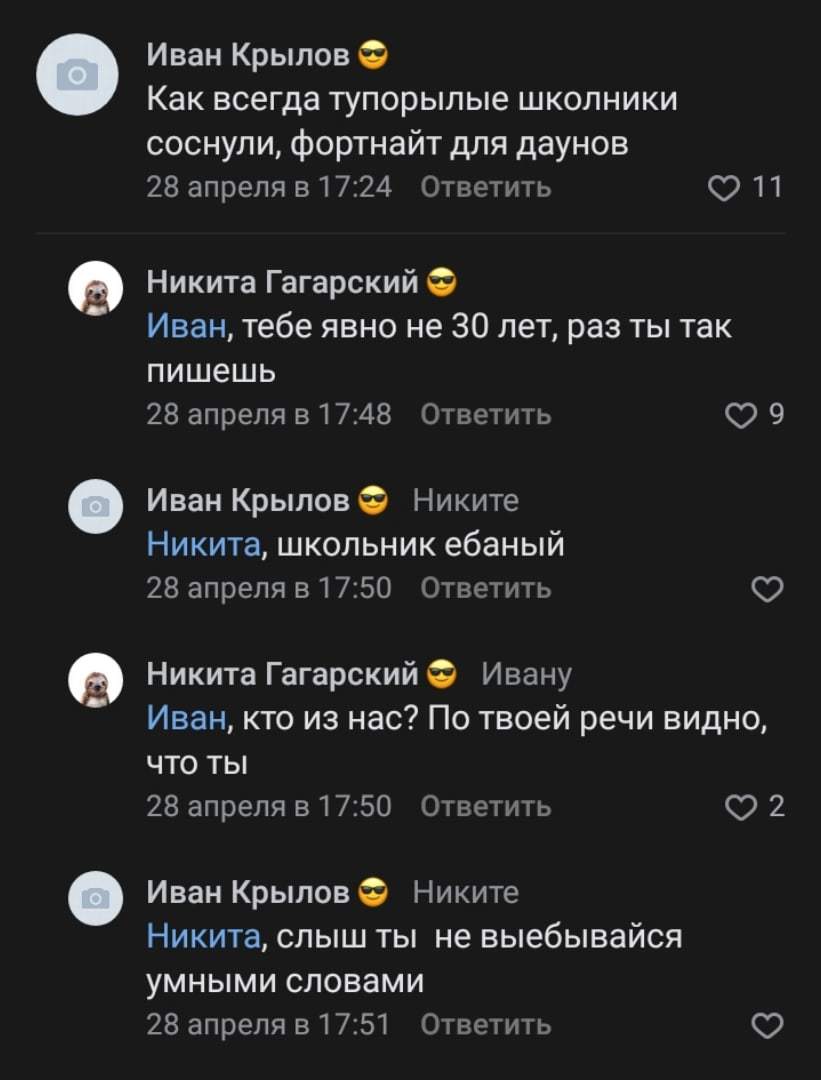821x1080 pixels.
Task: Click the Ивану reply-target label
Action: click(527, 675)
